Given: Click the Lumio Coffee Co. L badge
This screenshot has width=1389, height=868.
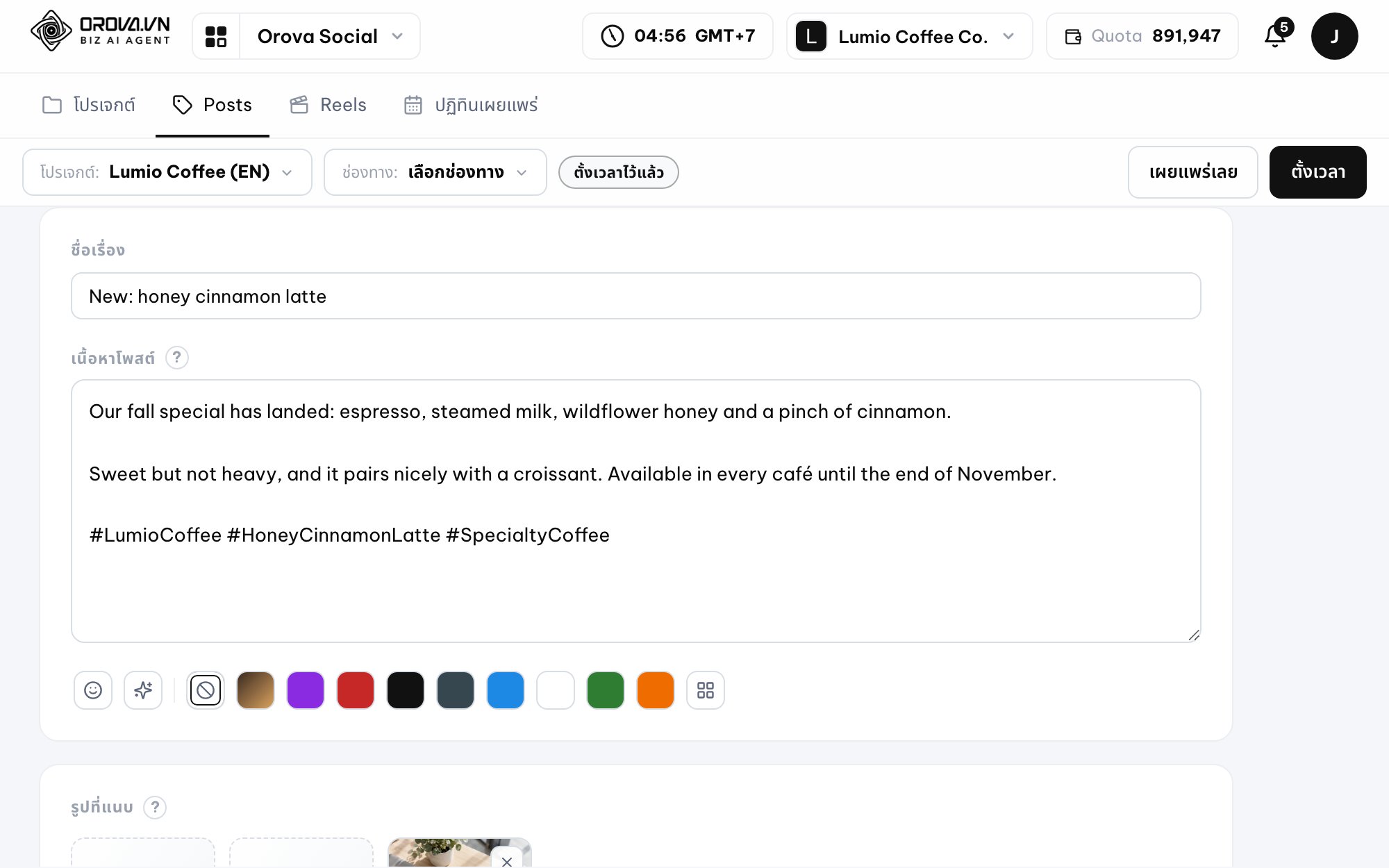Looking at the screenshot, I should [811, 36].
